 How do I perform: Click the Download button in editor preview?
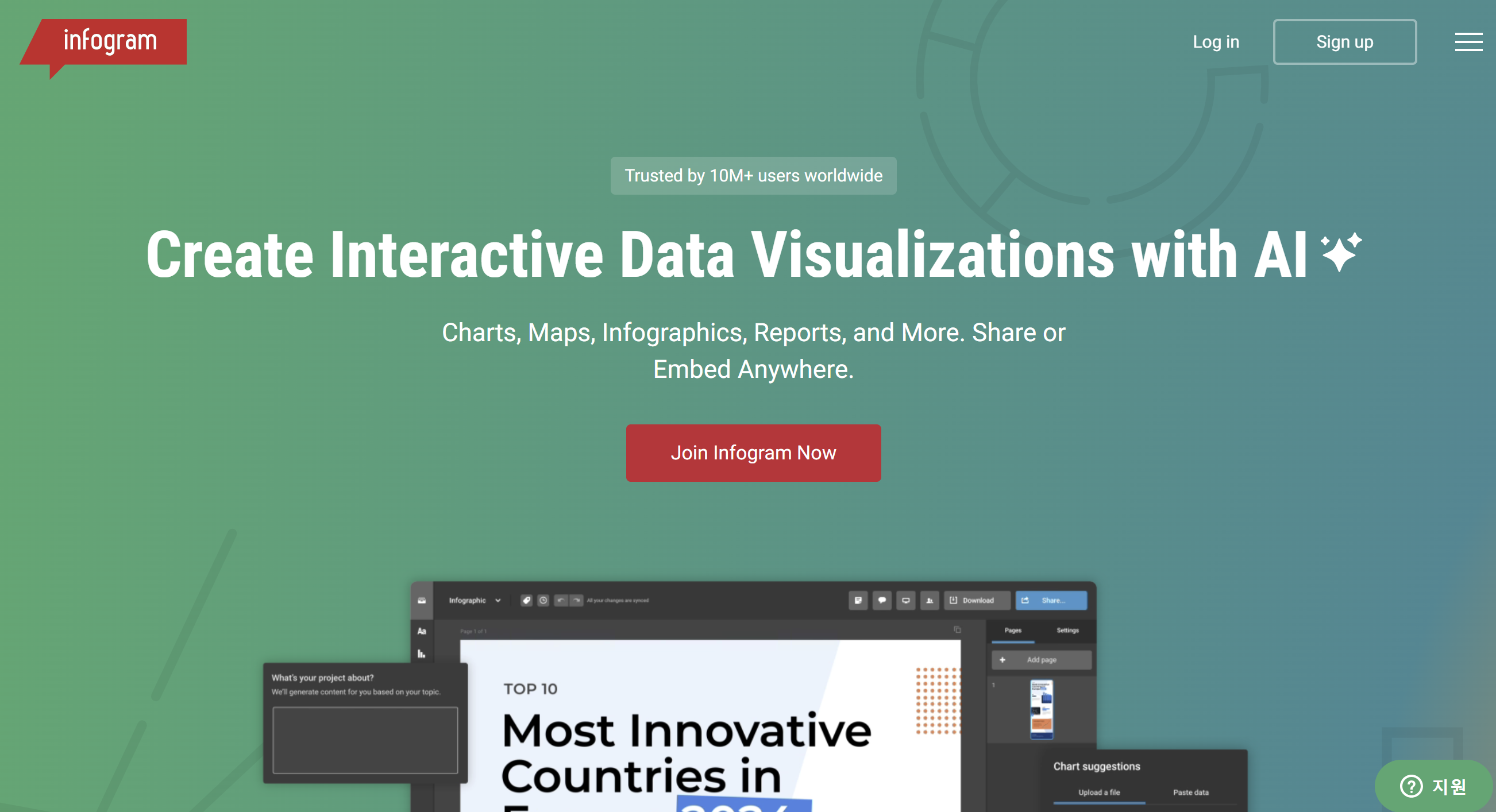click(x=977, y=600)
